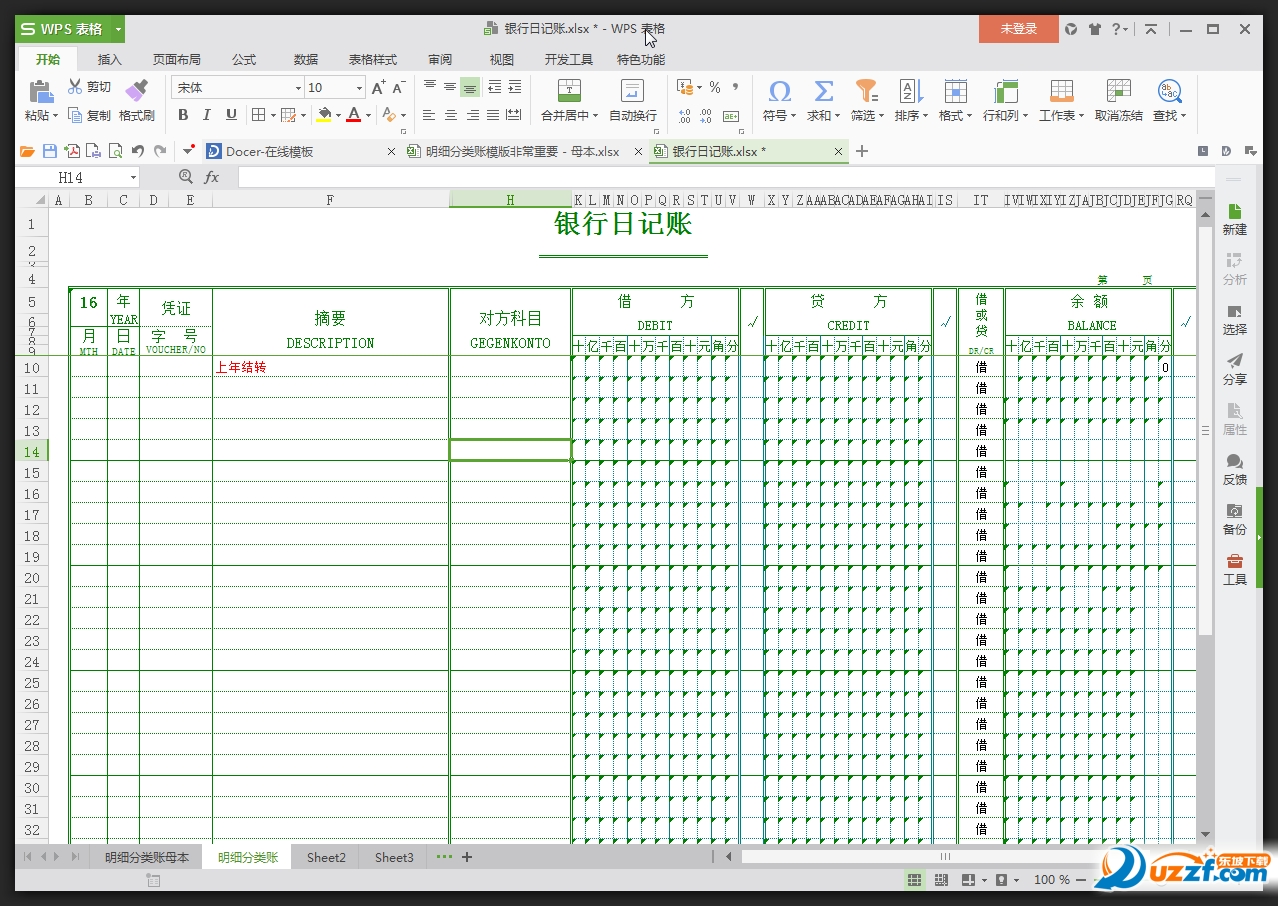Open the WPS 表格 application menu arrow

tap(118, 29)
